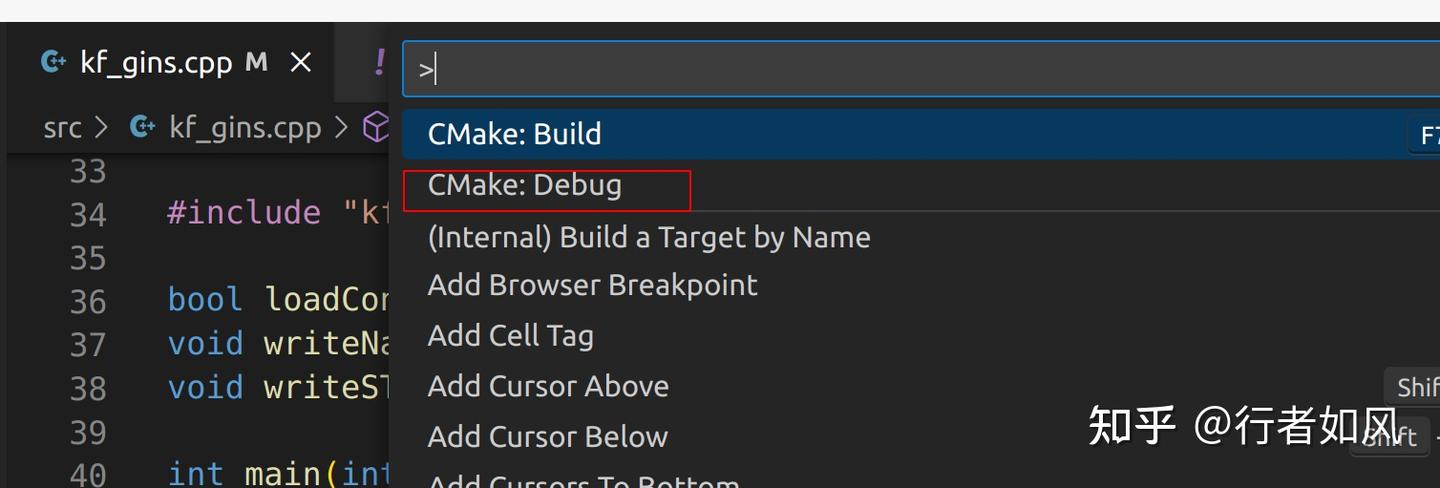Run the Add Cursor Above command
Viewport: 1440px width, 488px height.
548,386
